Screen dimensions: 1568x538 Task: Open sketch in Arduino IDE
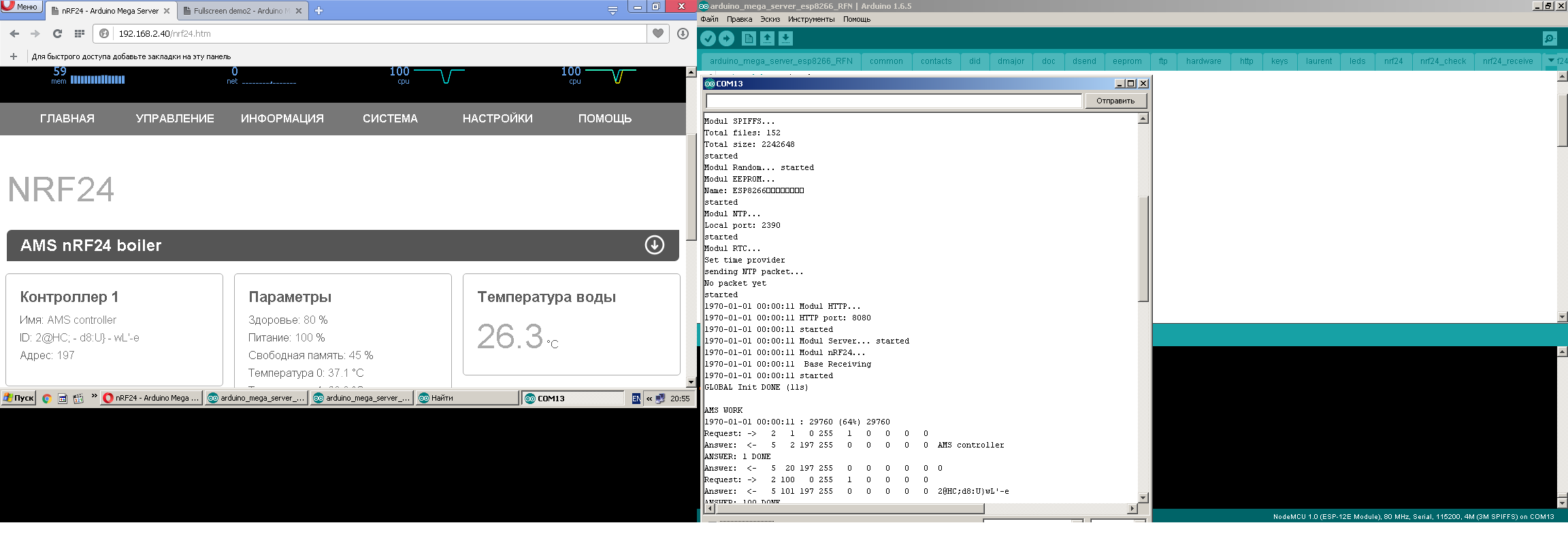(x=767, y=38)
